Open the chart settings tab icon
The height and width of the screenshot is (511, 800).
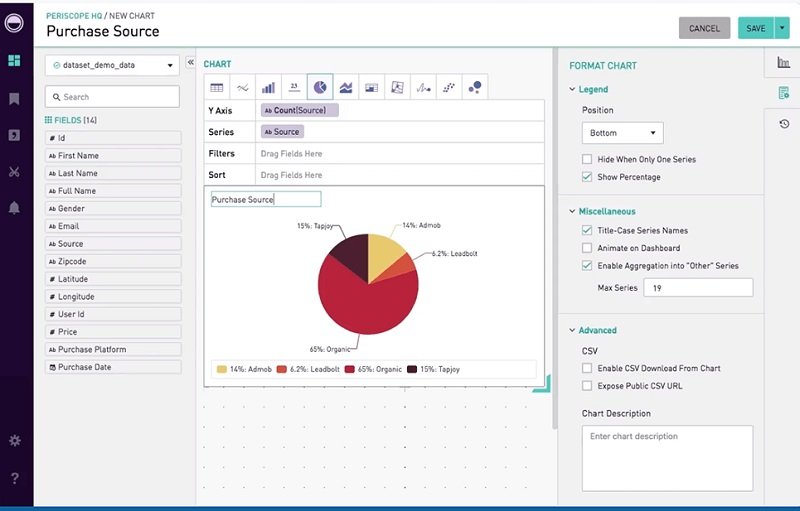tap(783, 62)
